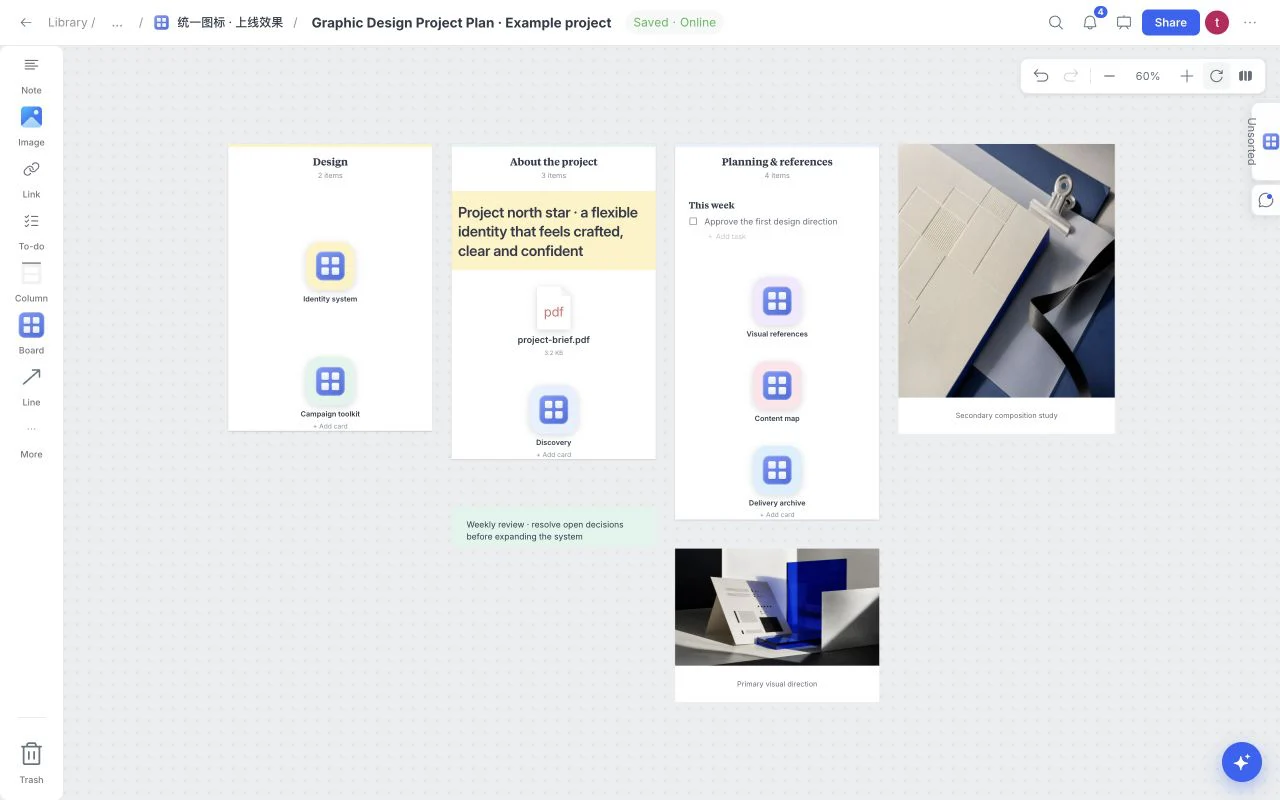This screenshot has width=1280, height=800.
Task: Select the Link tool in the sidebar
Action: point(31,178)
